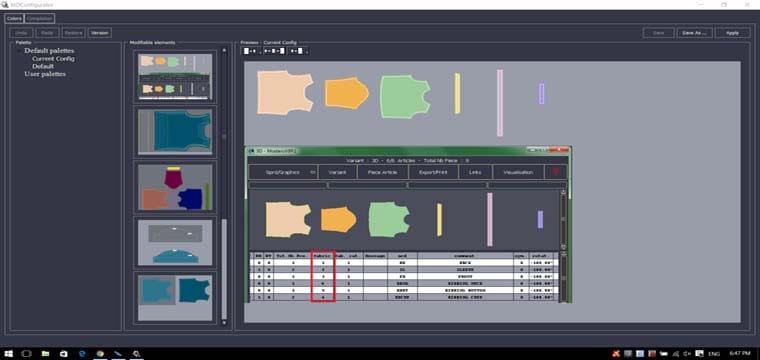The height and width of the screenshot is (360, 760).
Task: Select the pattern pieces window thumbnail
Action: pyautogui.click(x=175, y=77)
